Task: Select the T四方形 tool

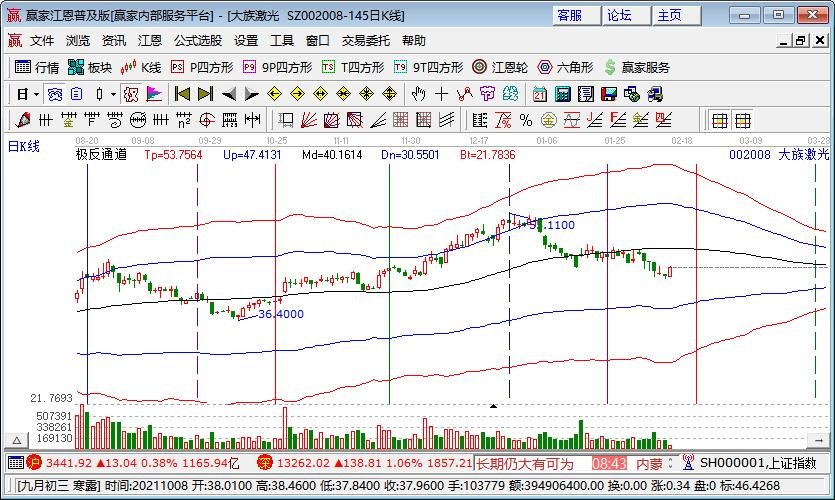Action: pyautogui.click(x=353, y=67)
